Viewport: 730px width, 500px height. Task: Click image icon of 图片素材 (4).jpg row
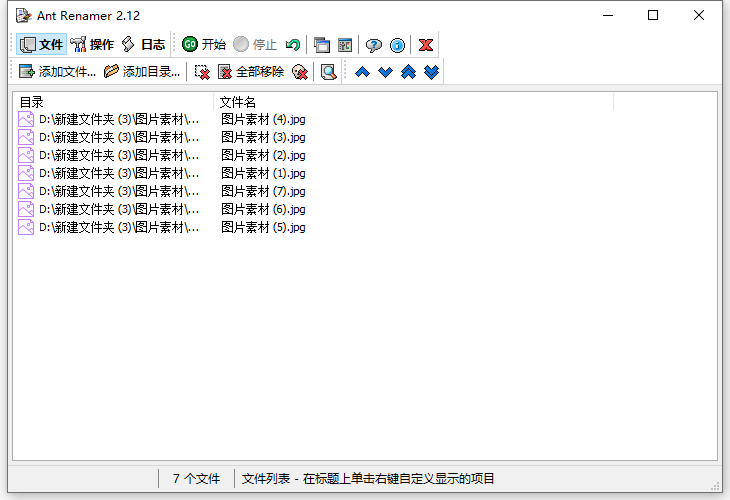point(26,120)
